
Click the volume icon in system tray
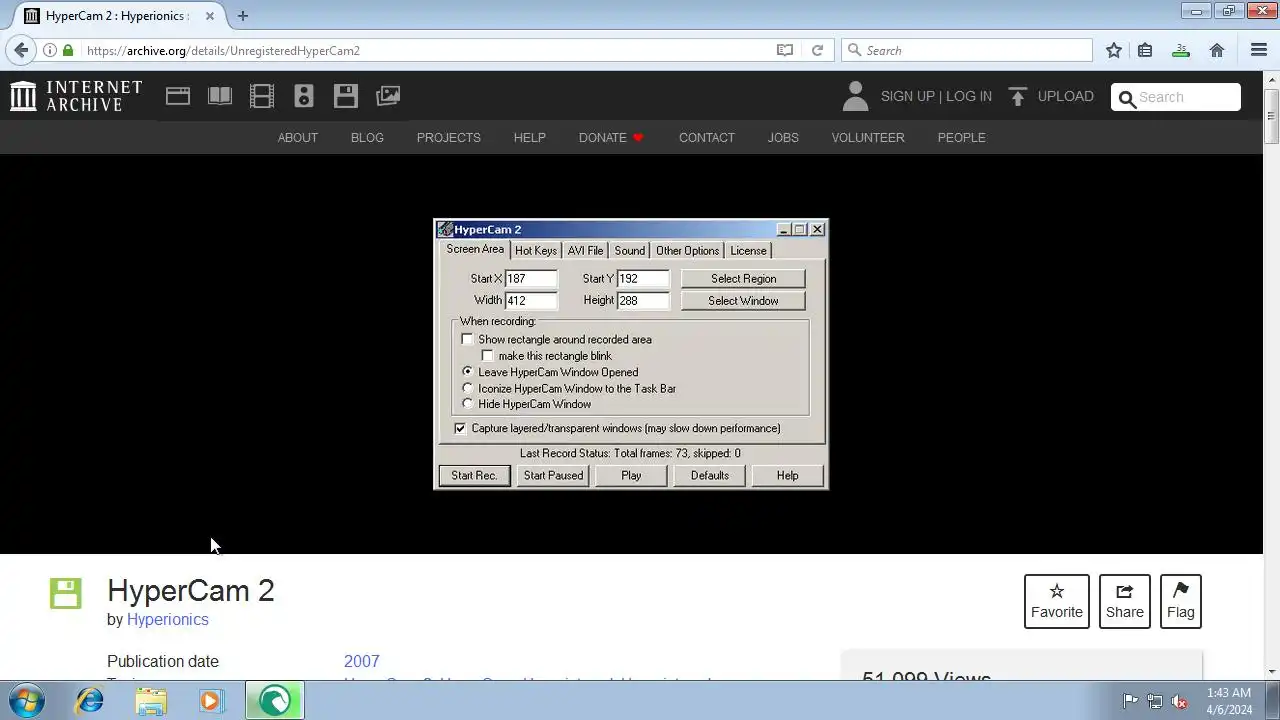point(1179,701)
